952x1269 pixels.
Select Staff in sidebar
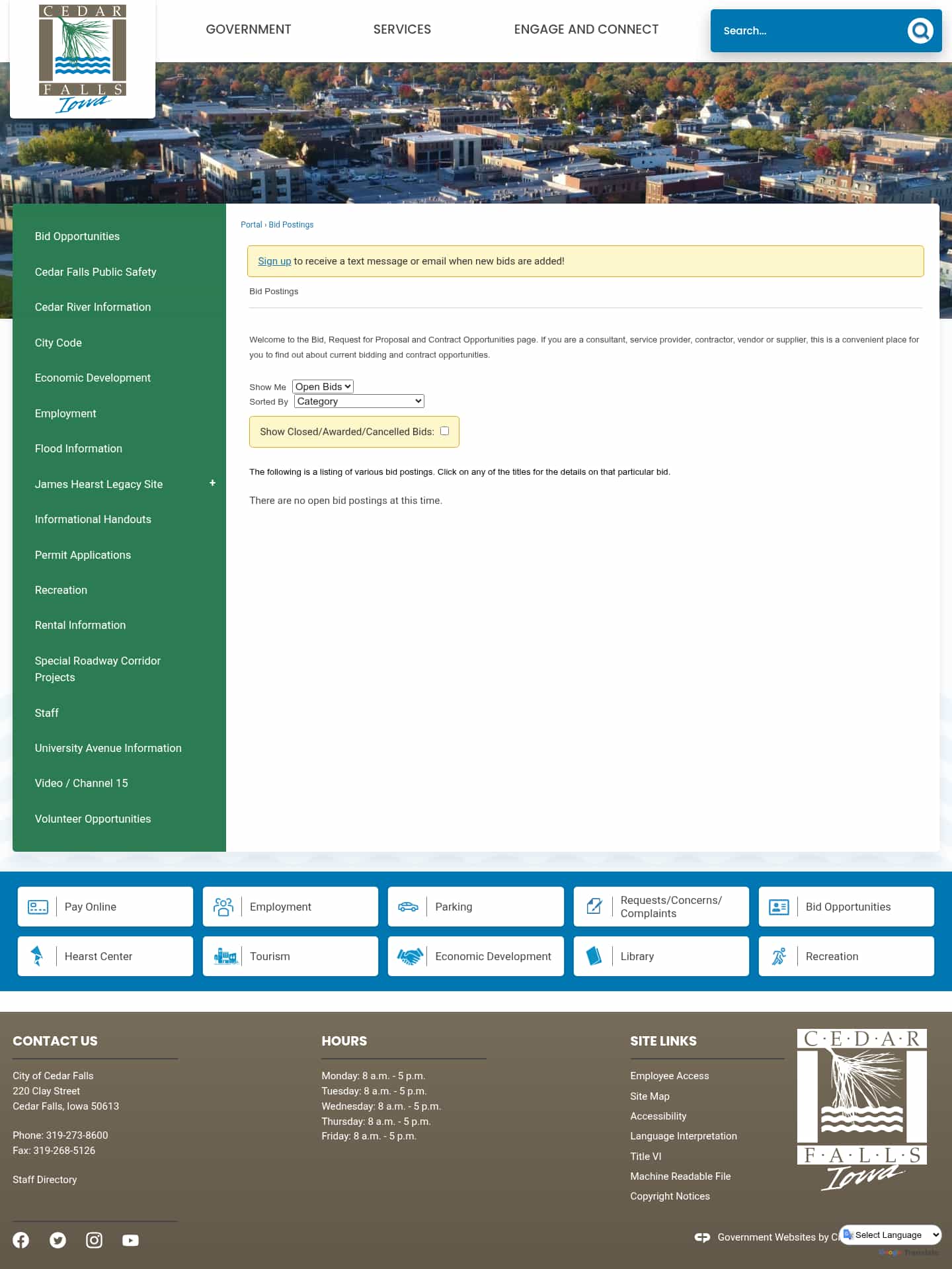click(x=46, y=713)
